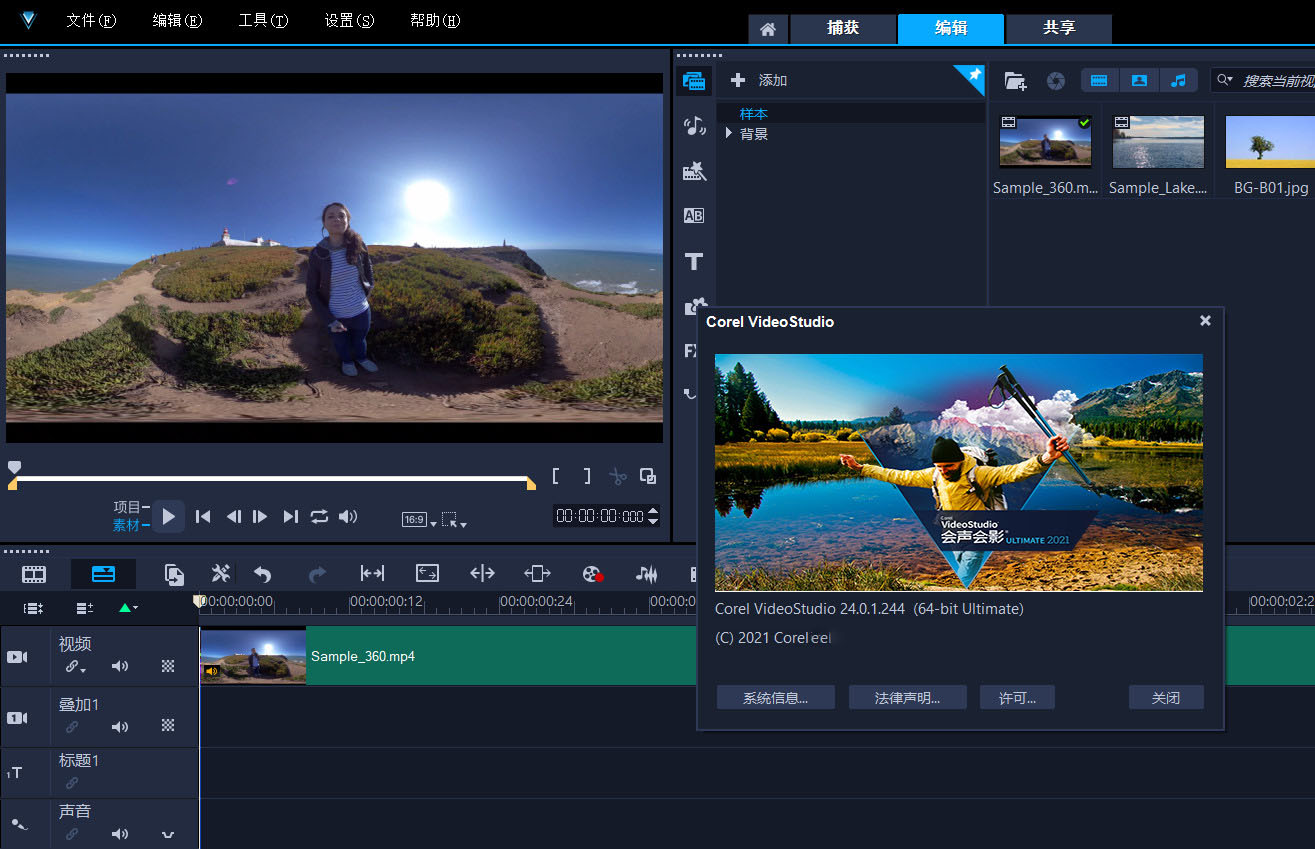The width and height of the screenshot is (1315, 849).
Task: Adjust the system volume speaker in preview
Action: click(x=348, y=516)
